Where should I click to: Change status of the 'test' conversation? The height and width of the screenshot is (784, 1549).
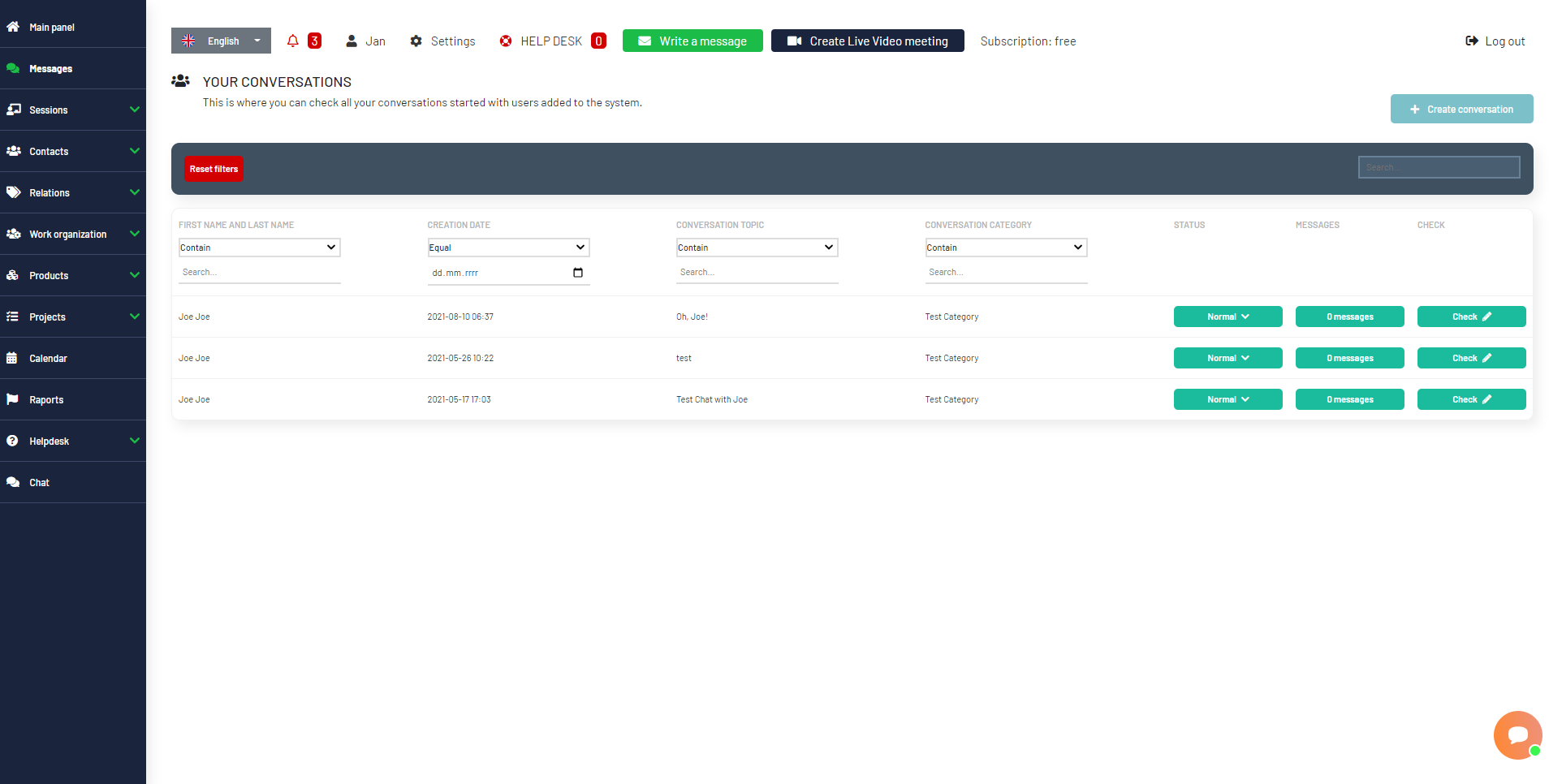[1228, 358]
